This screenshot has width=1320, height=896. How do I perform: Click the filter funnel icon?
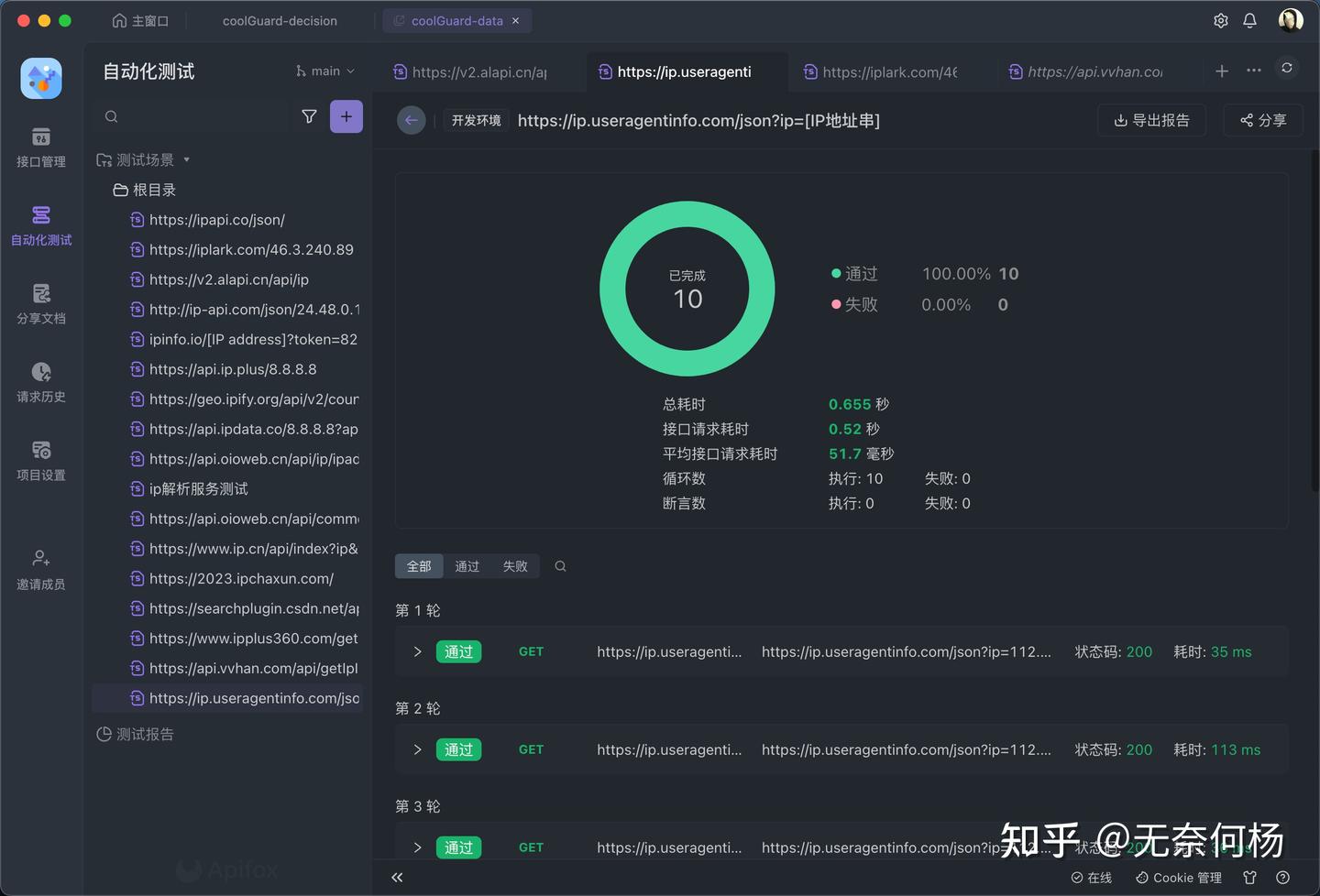coord(309,116)
